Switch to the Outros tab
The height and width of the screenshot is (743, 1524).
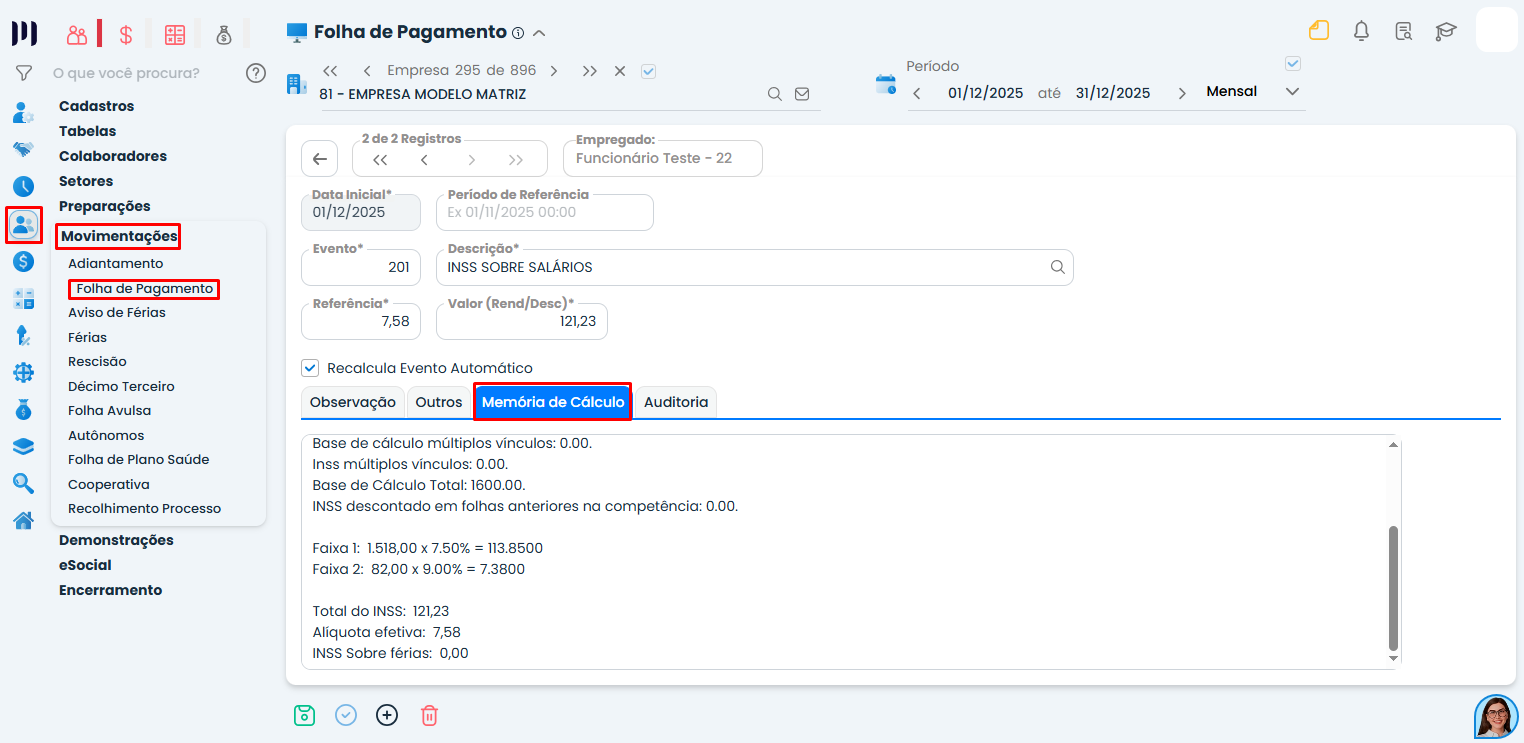(439, 402)
